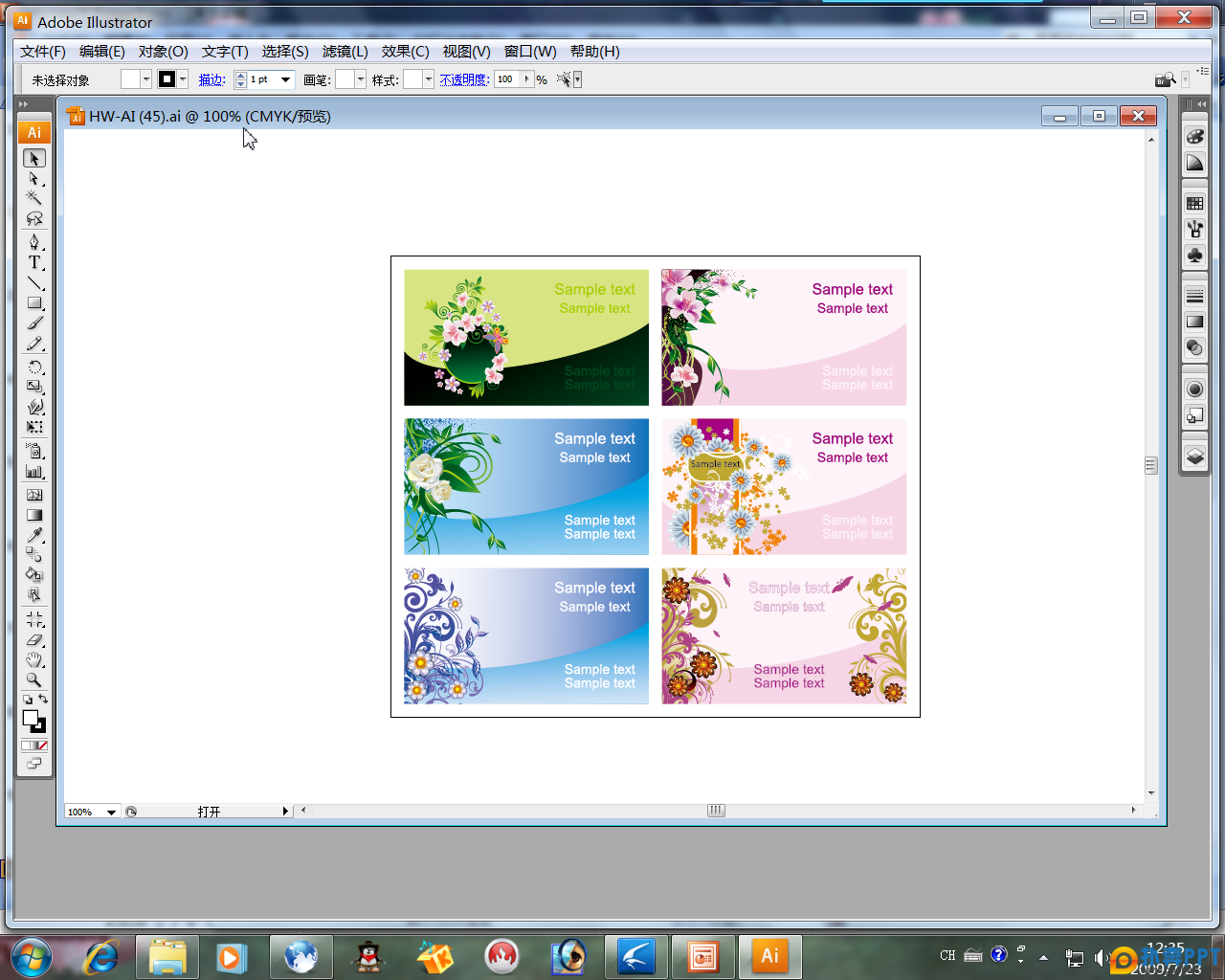Collapse toolbox with double-arrow header
1225x980 pixels.
[23, 103]
